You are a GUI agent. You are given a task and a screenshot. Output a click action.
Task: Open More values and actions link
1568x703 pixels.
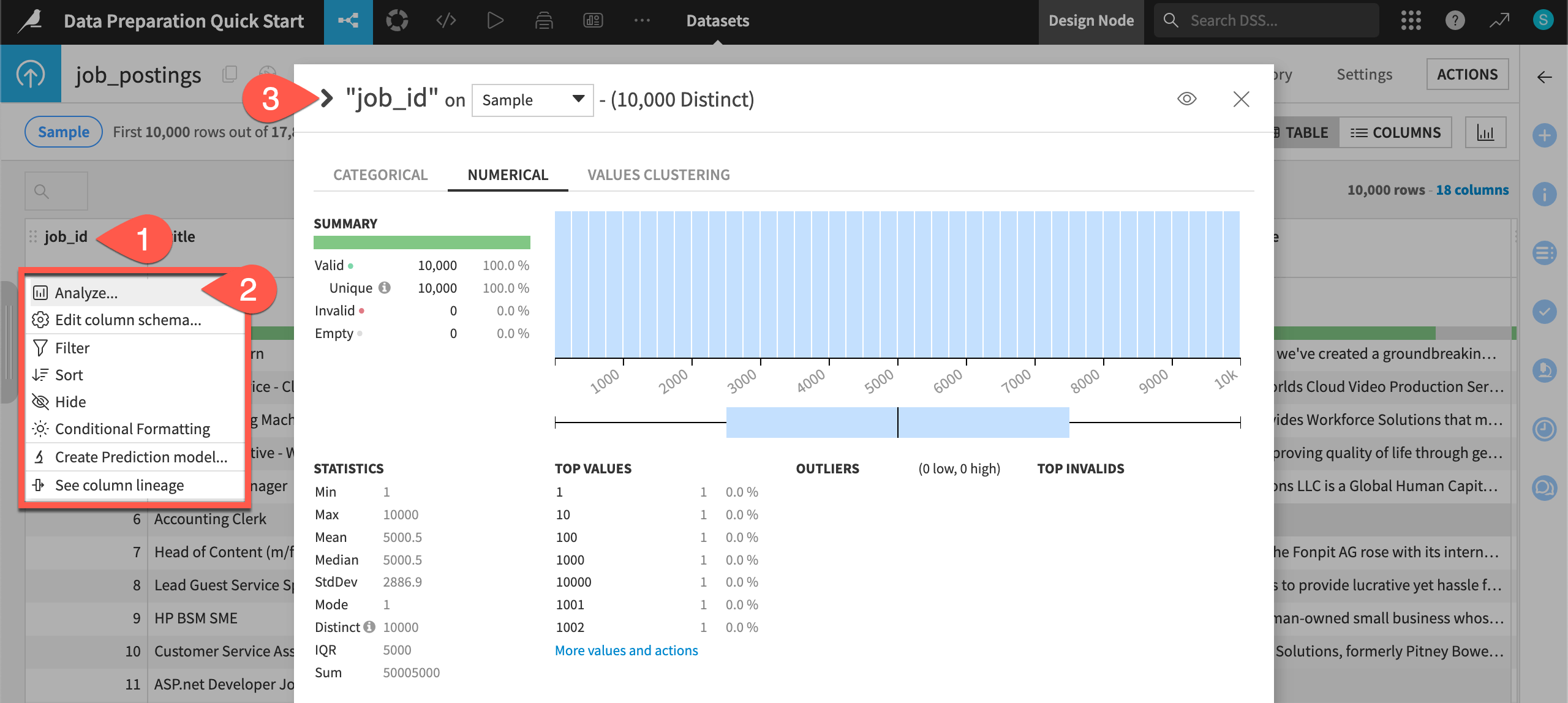(x=626, y=650)
